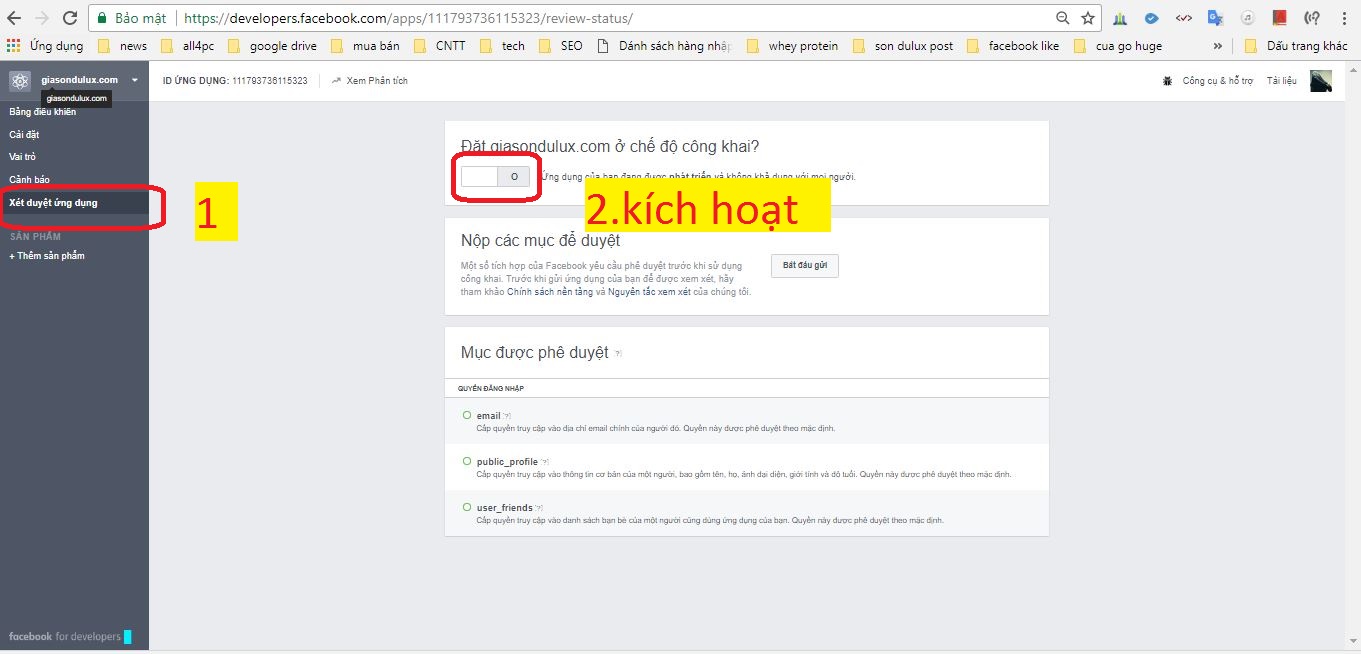
Task: Open the mua bán bookmarks folder
Action: click(364, 46)
